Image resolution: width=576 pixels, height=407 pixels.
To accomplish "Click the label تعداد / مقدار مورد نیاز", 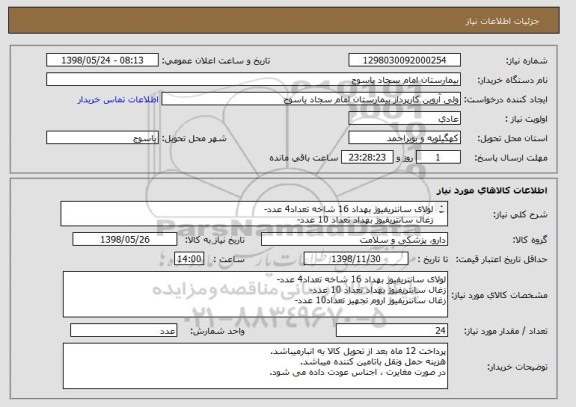I will (506, 331).
